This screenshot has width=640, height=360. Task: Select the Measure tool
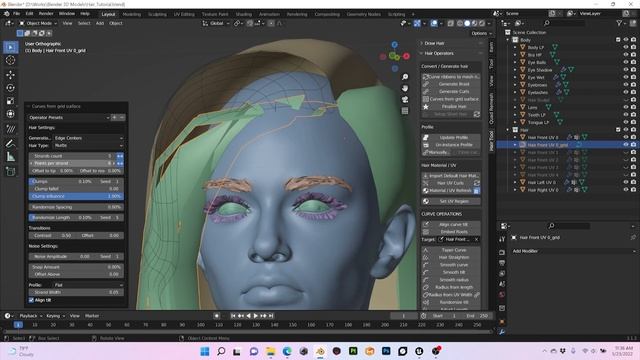point(11,157)
